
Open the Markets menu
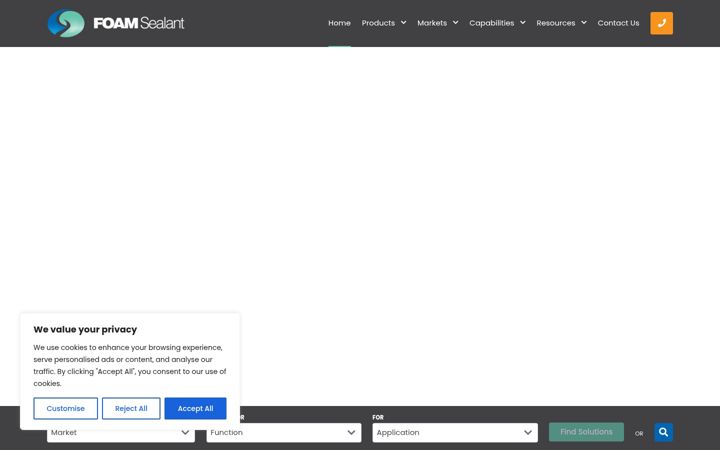(x=432, y=23)
